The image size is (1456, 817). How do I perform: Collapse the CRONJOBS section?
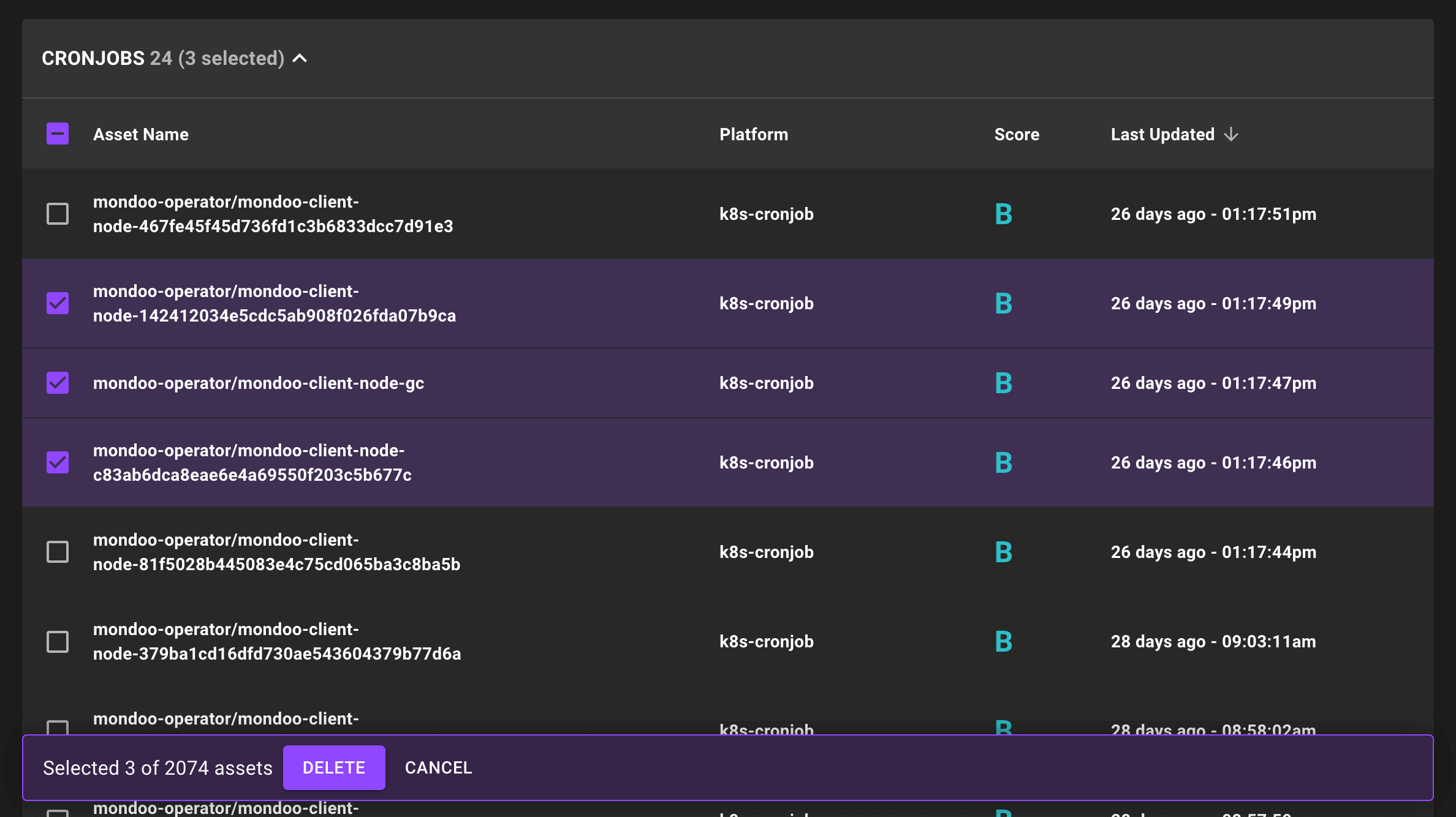pyautogui.click(x=300, y=59)
